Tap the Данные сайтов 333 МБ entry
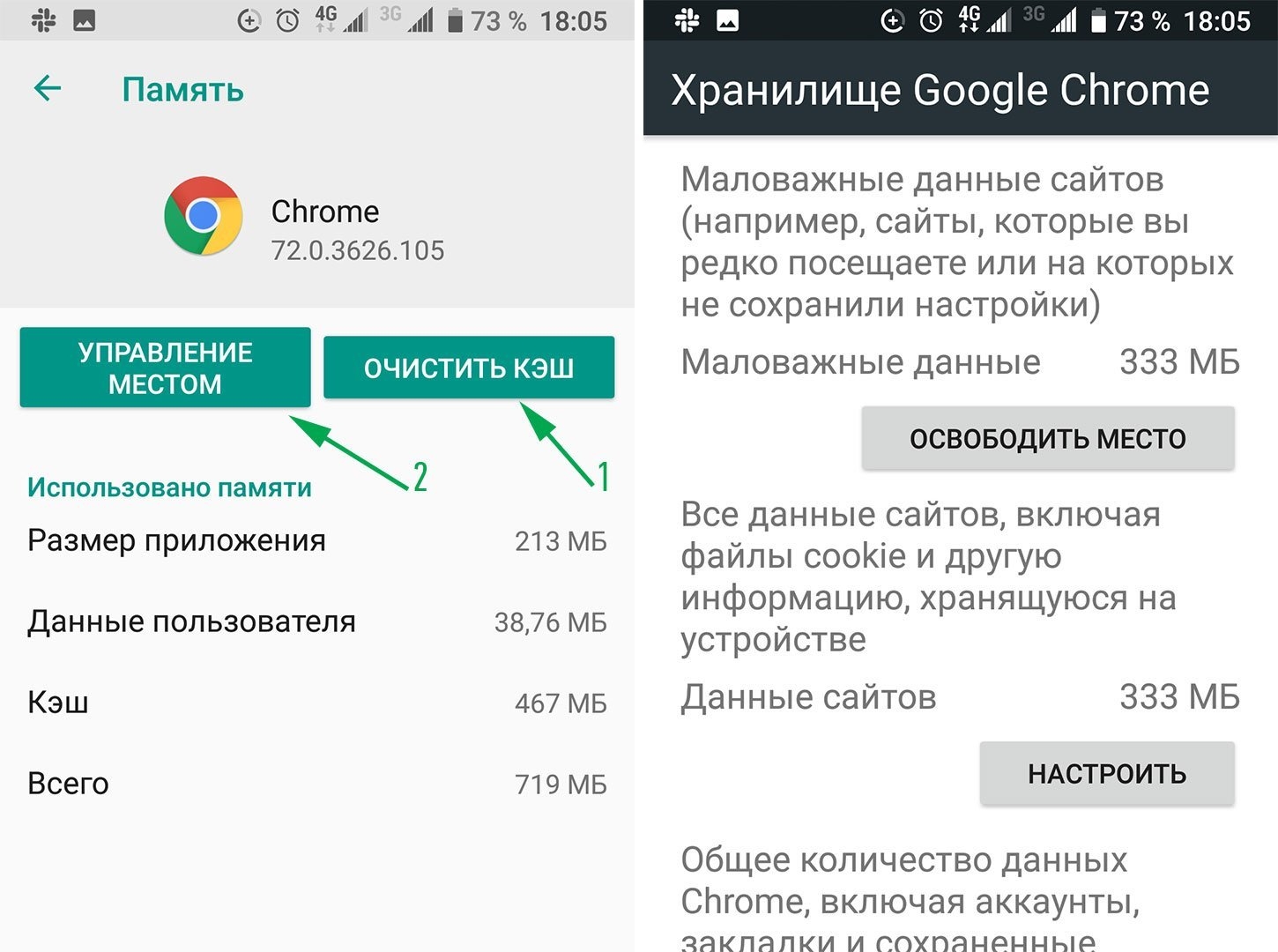 tap(961, 696)
